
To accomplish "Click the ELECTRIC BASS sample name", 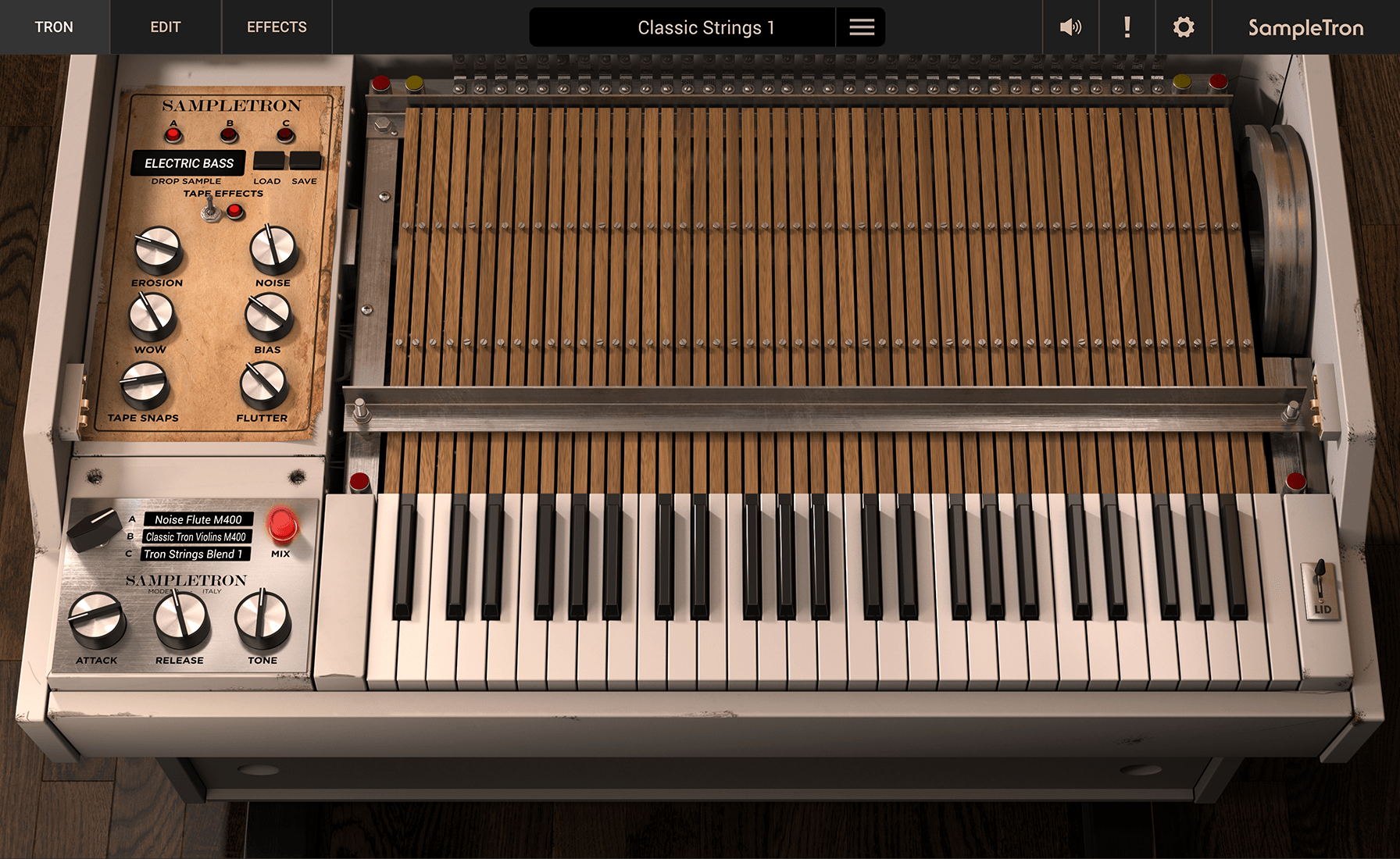I will (x=189, y=163).
